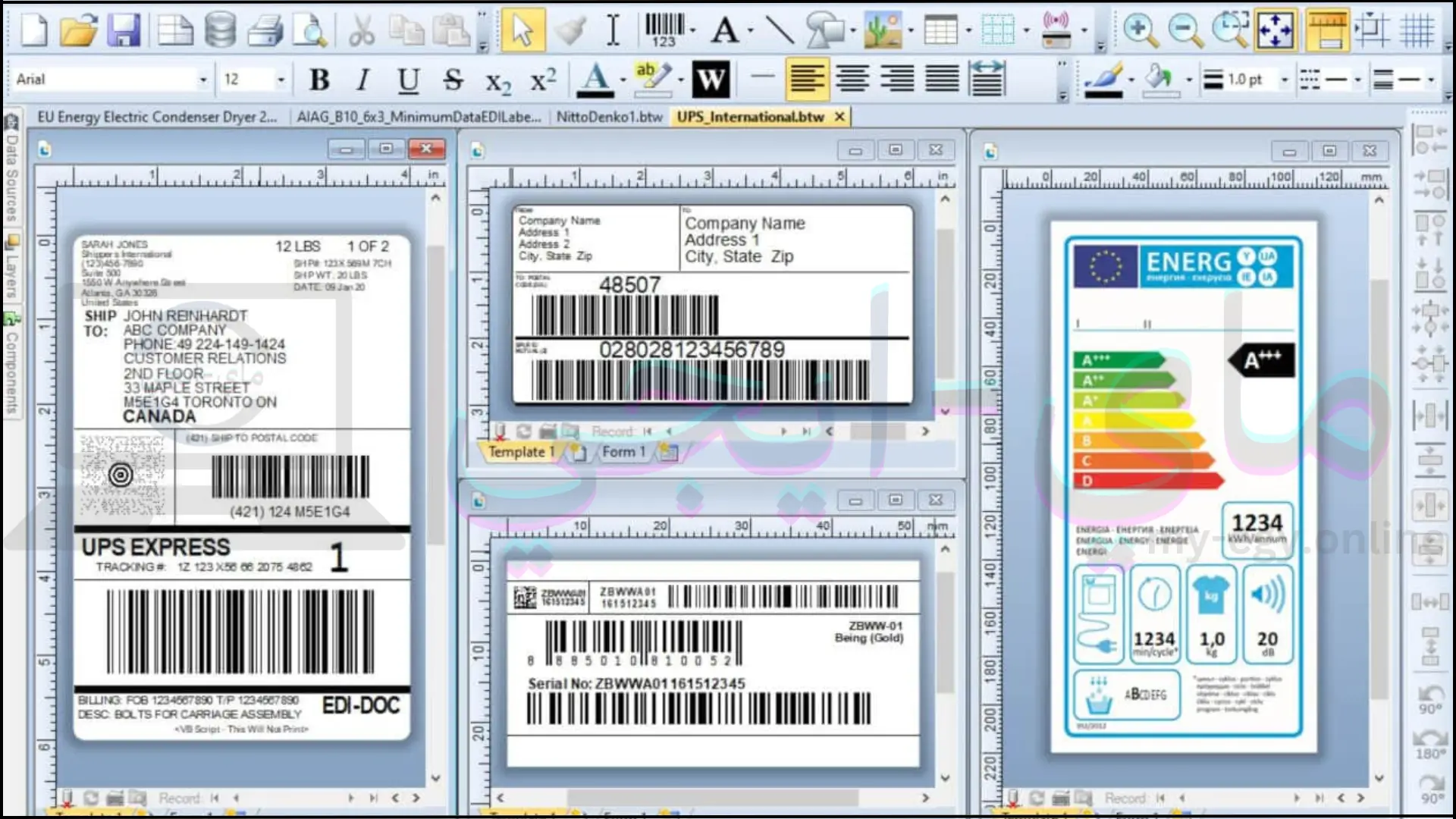Open a file with the Open folder icon
1456x819 pixels.
click(78, 30)
